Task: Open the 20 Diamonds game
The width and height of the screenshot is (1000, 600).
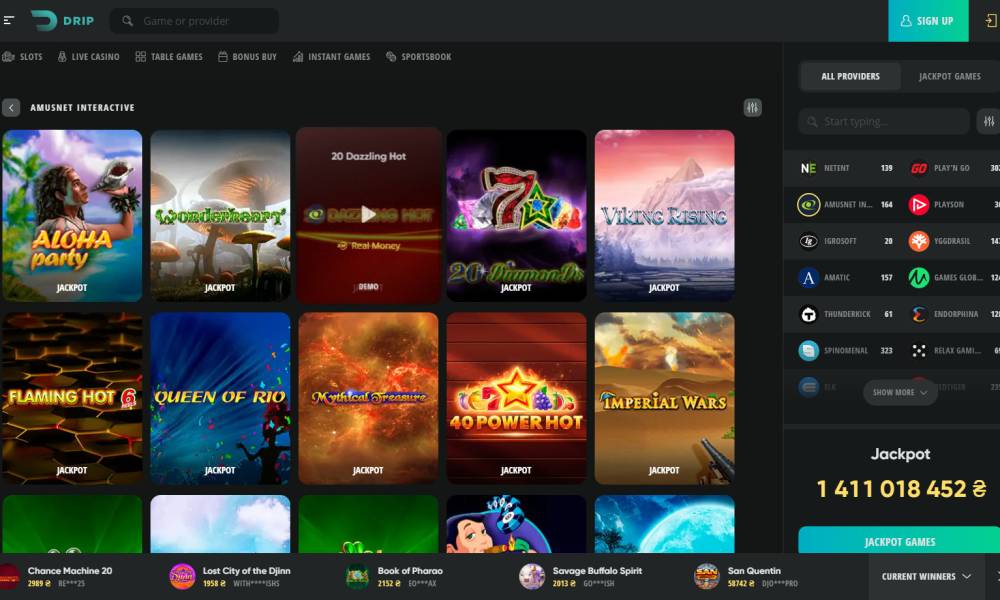Action: point(516,216)
